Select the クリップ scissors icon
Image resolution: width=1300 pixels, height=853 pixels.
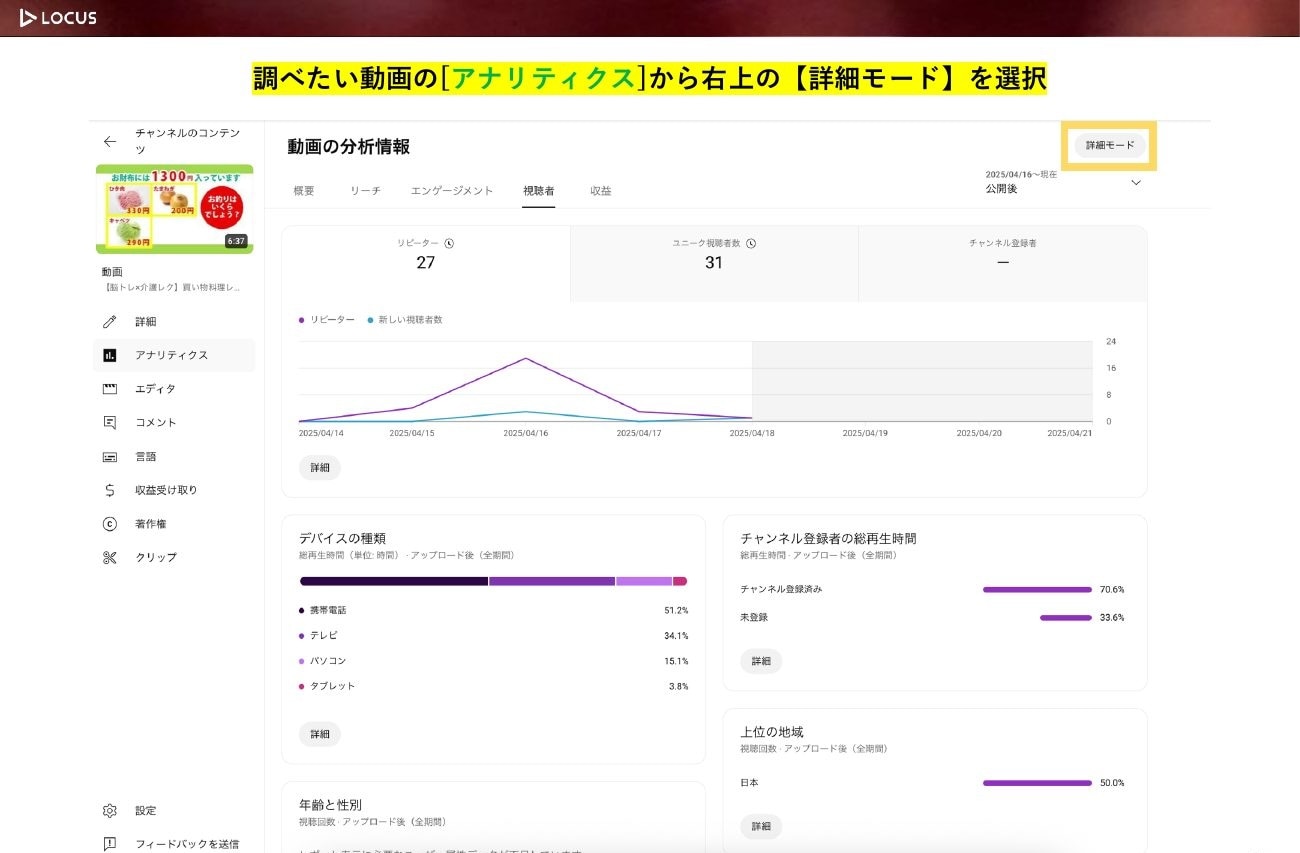[110, 558]
